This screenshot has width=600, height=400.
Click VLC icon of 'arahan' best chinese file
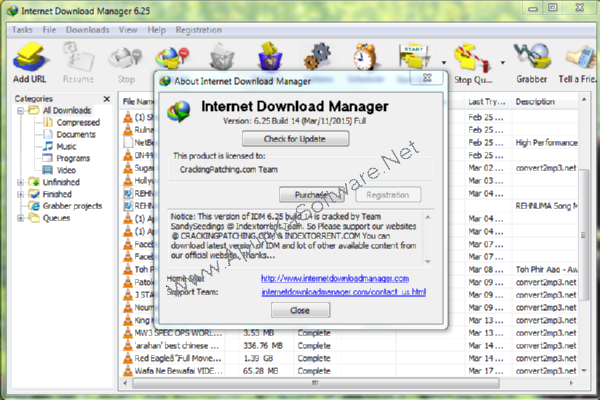click(127, 346)
